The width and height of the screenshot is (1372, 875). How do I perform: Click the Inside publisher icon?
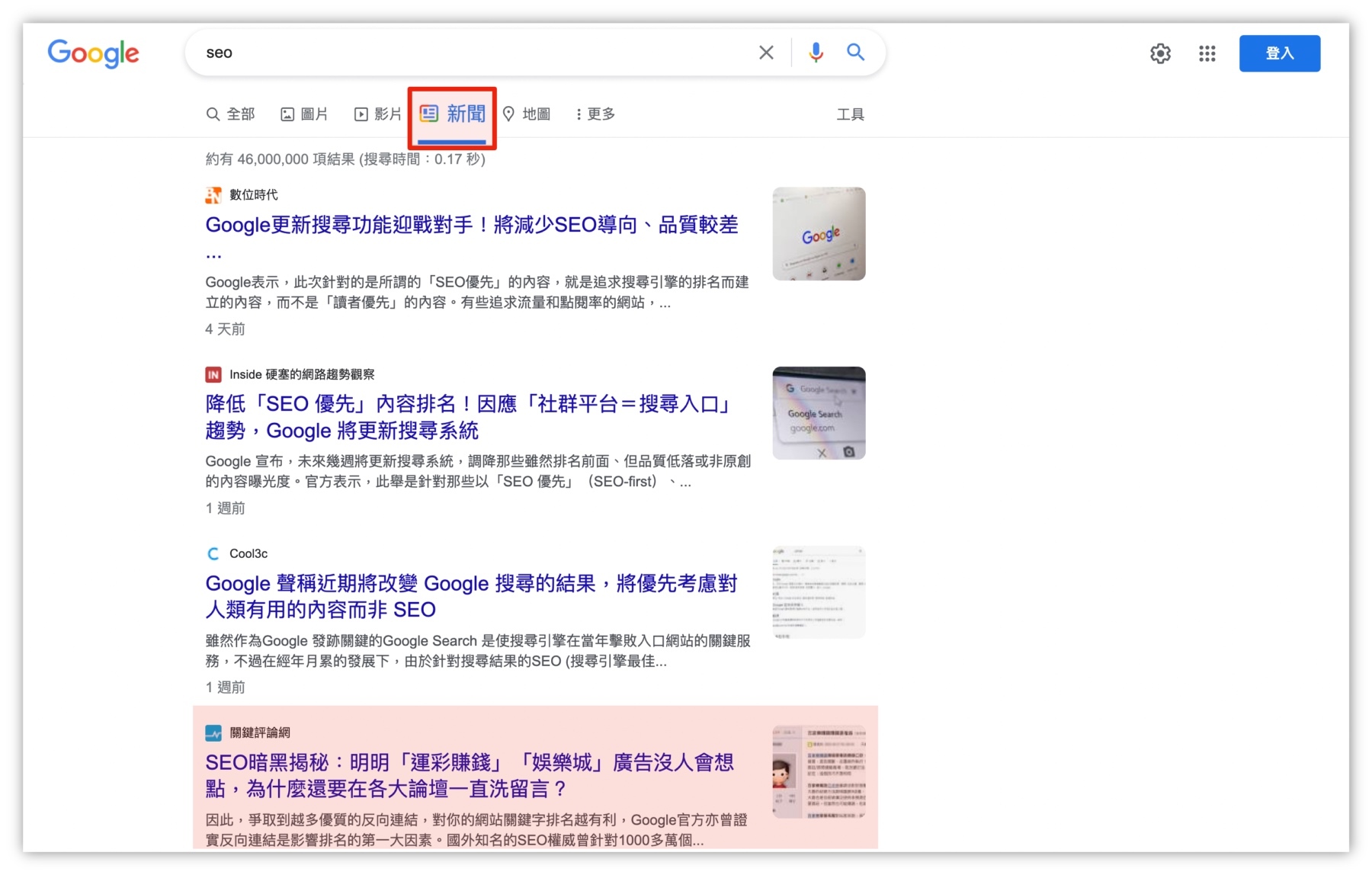click(x=213, y=374)
